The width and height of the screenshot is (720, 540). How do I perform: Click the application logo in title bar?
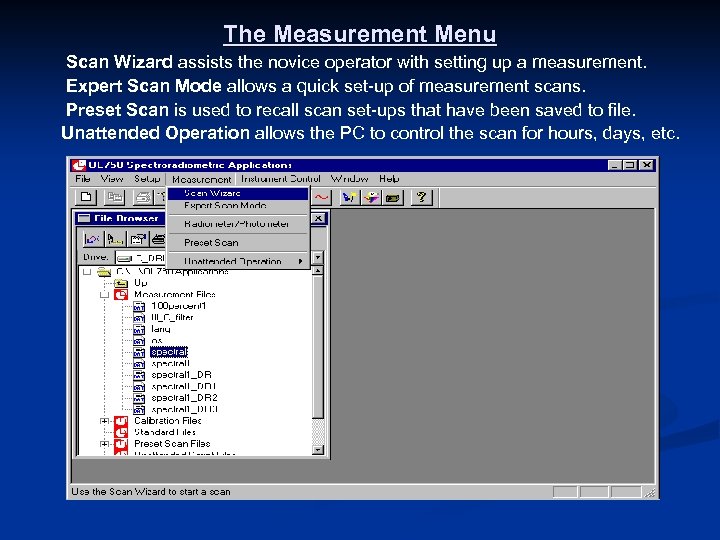(x=79, y=165)
